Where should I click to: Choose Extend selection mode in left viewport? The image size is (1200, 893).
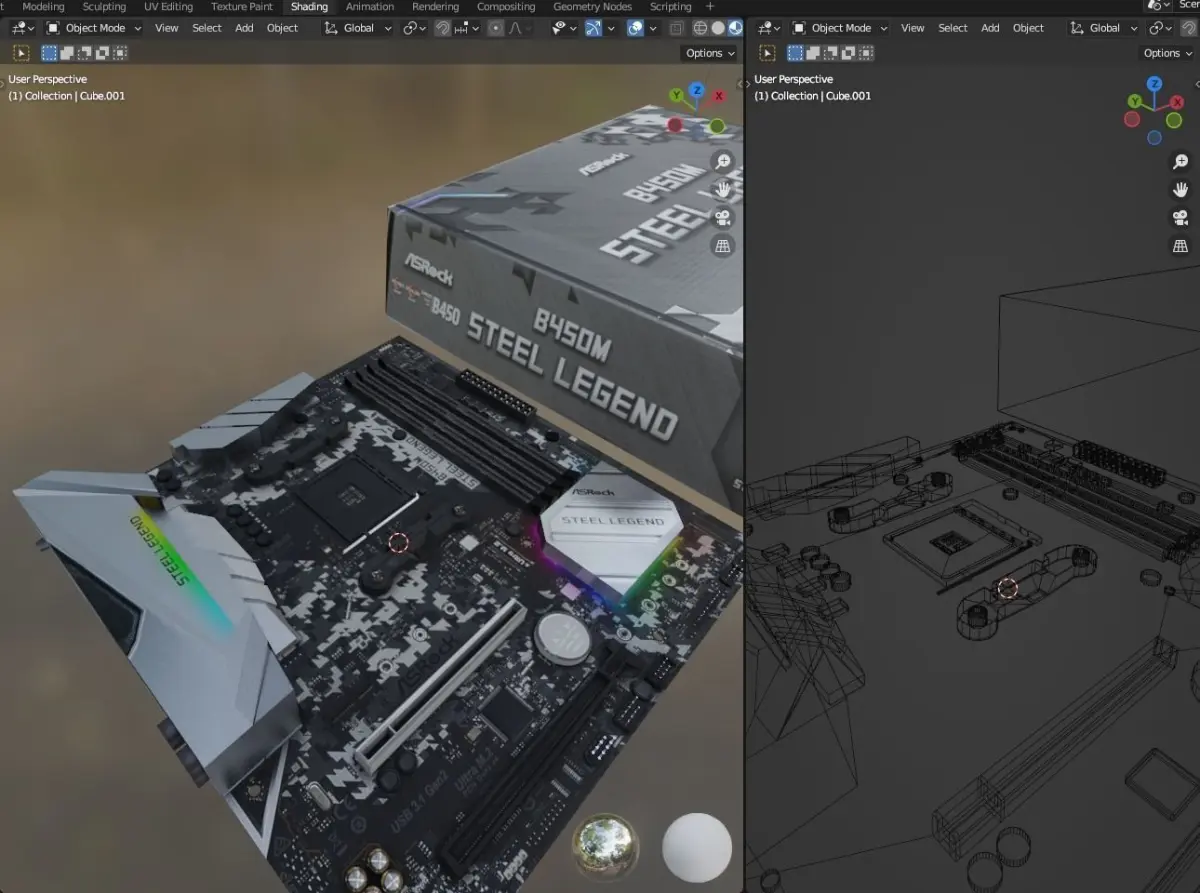[66, 53]
